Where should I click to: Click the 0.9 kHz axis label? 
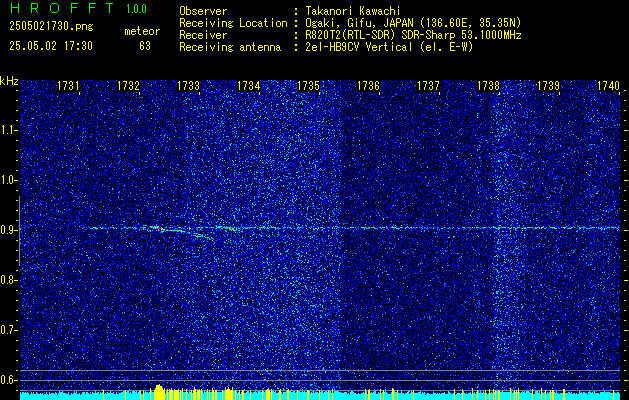[8, 230]
